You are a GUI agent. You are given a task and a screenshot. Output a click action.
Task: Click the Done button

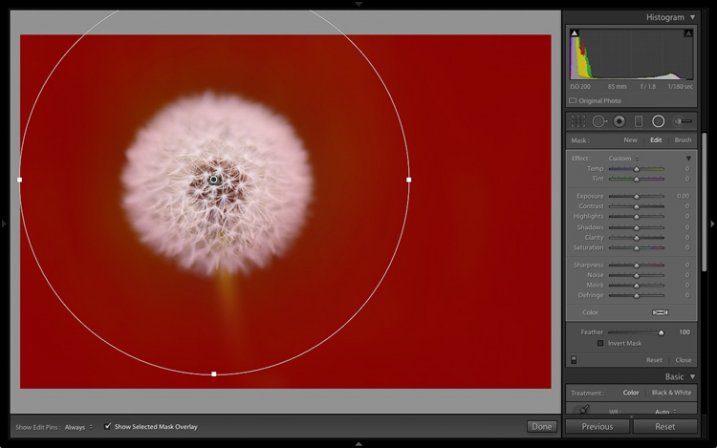tap(540, 427)
